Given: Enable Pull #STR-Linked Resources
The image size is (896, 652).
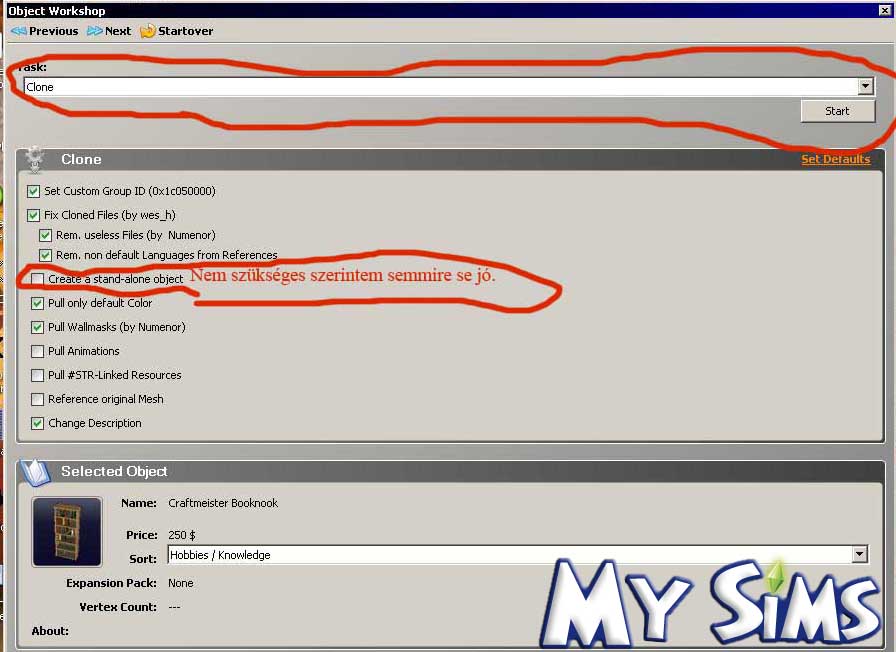Looking at the screenshot, I should point(38,375).
